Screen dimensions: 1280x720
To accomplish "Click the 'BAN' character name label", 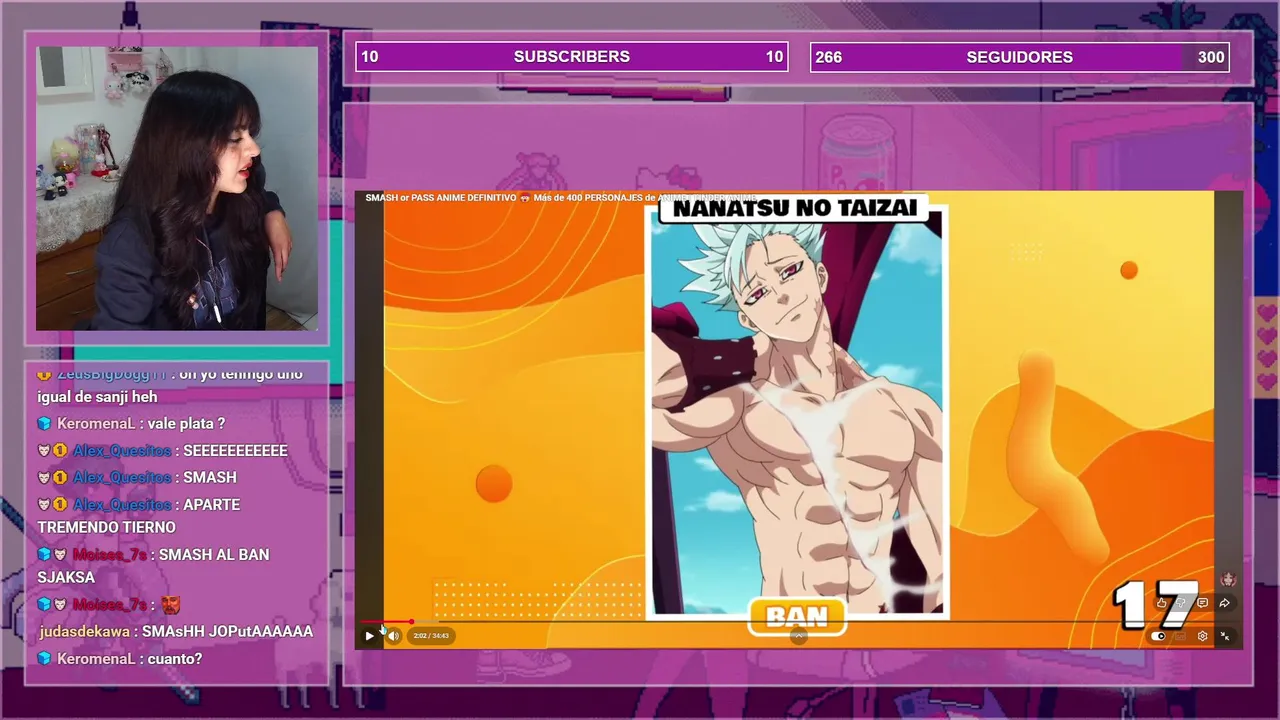I will point(797,617).
